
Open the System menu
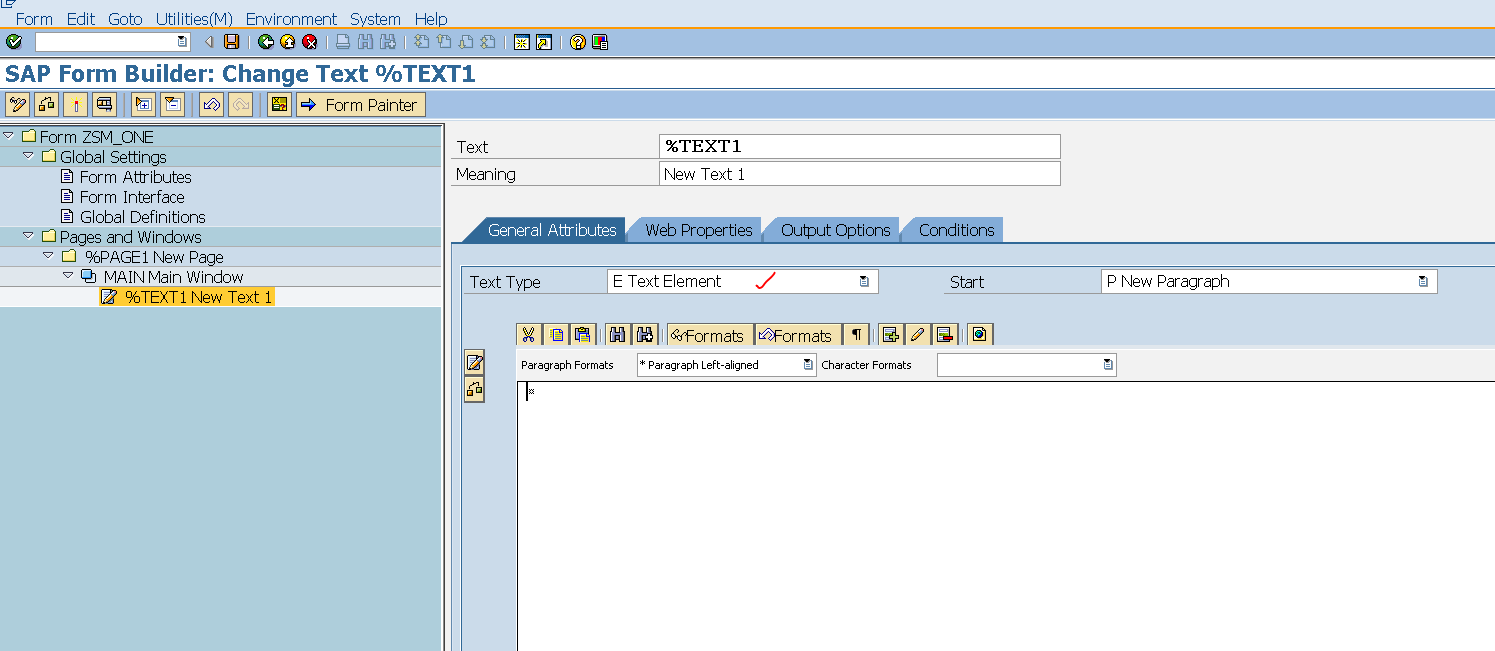[375, 19]
